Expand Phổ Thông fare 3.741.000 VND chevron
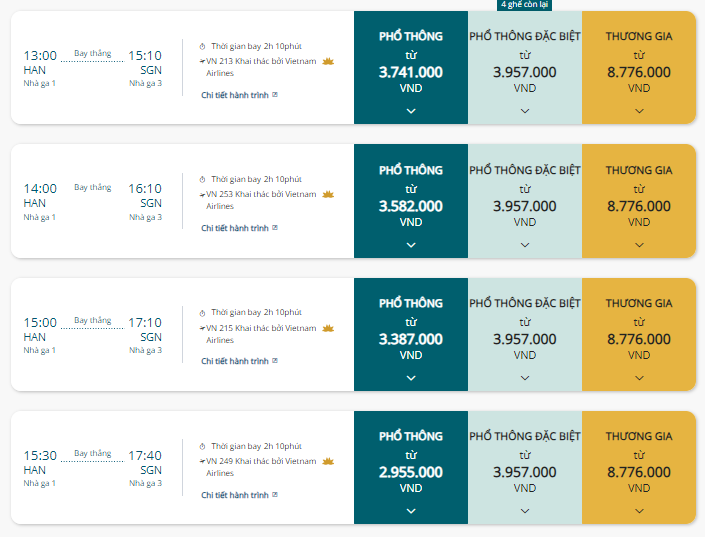Image resolution: width=705 pixels, height=537 pixels. click(x=411, y=111)
